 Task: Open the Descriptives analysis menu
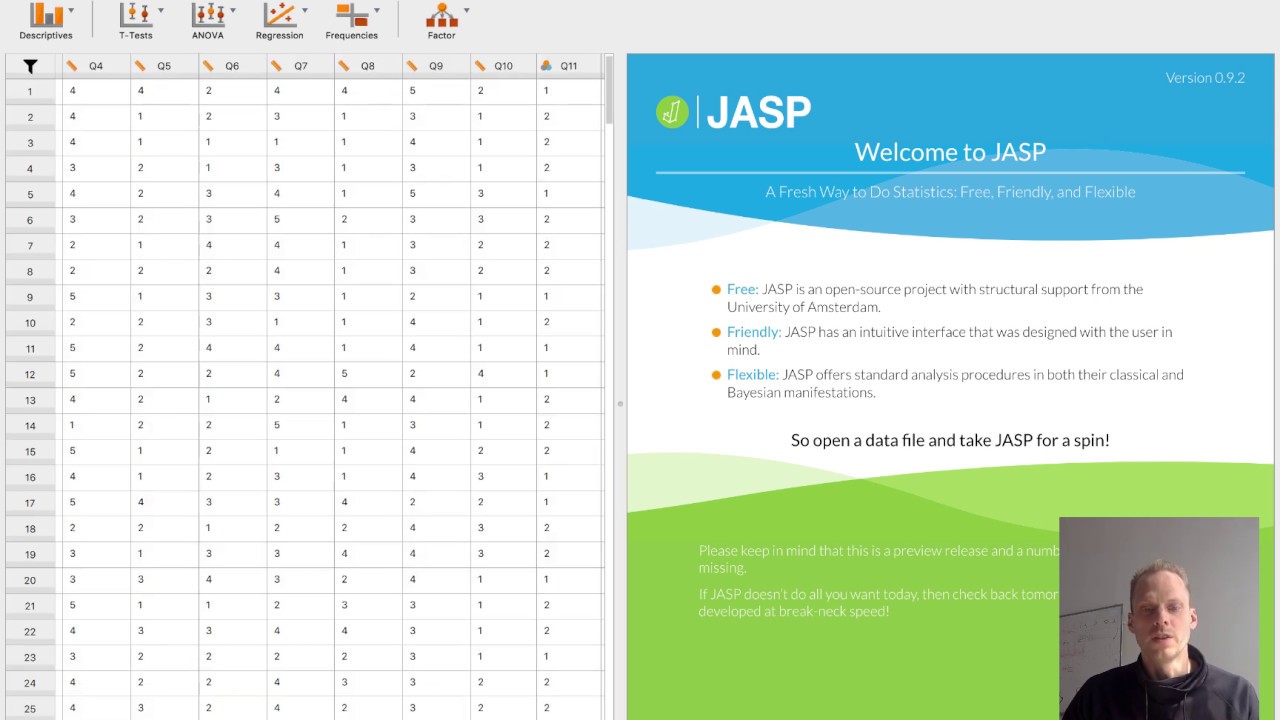tap(46, 21)
